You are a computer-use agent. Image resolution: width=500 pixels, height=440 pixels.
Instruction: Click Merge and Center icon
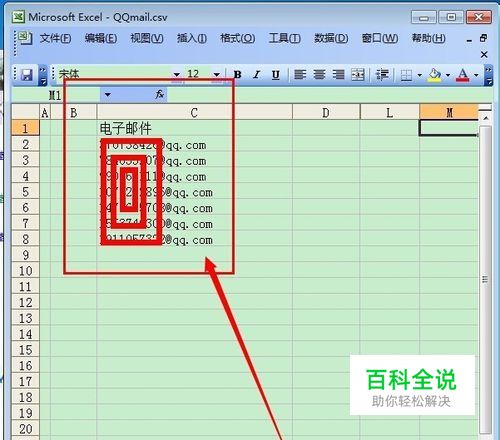coord(358,74)
